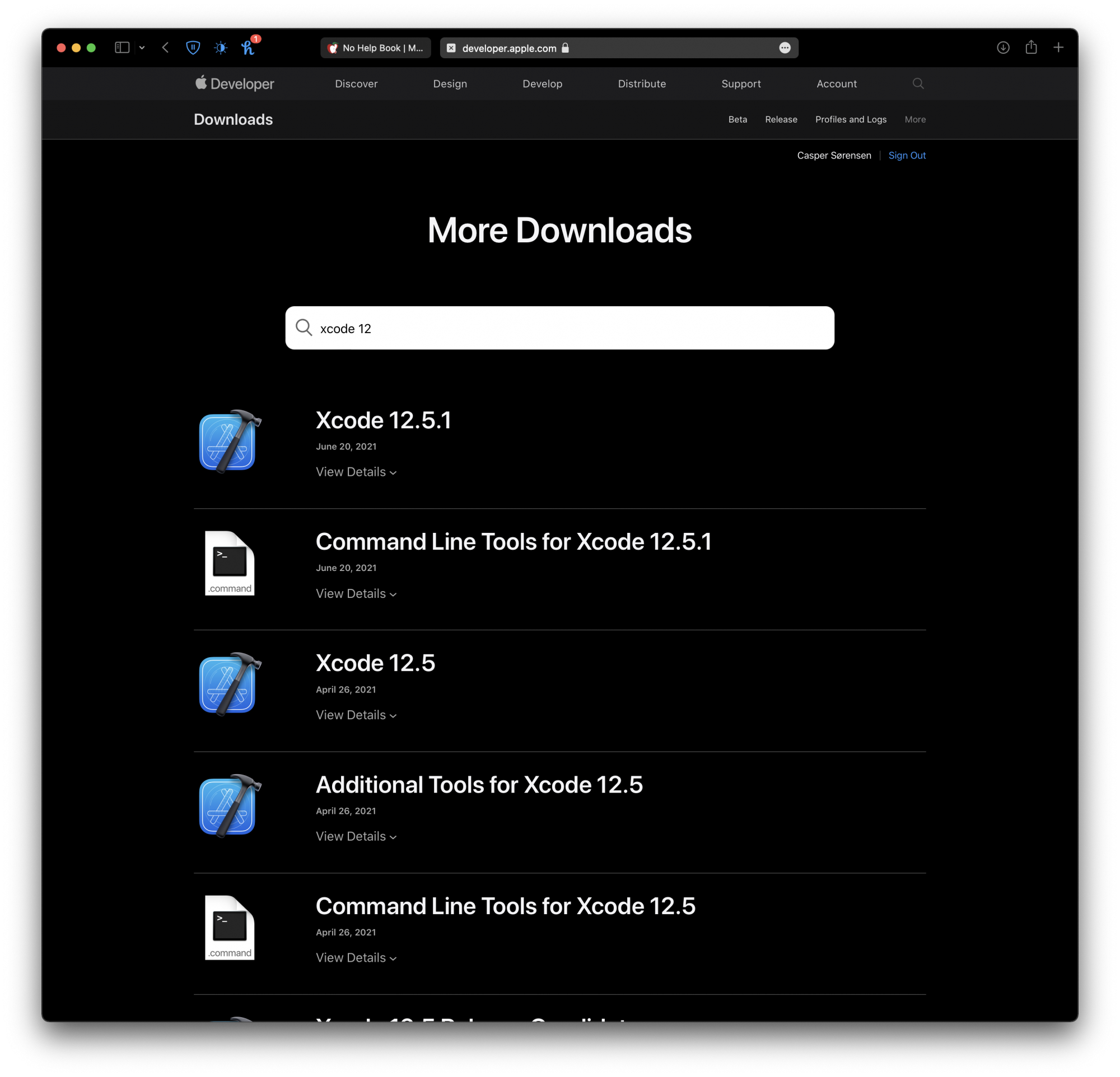This screenshot has height=1077, width=1120.
Task: Click the site search magnifier in the Developer nav
Action: [918, 84]
